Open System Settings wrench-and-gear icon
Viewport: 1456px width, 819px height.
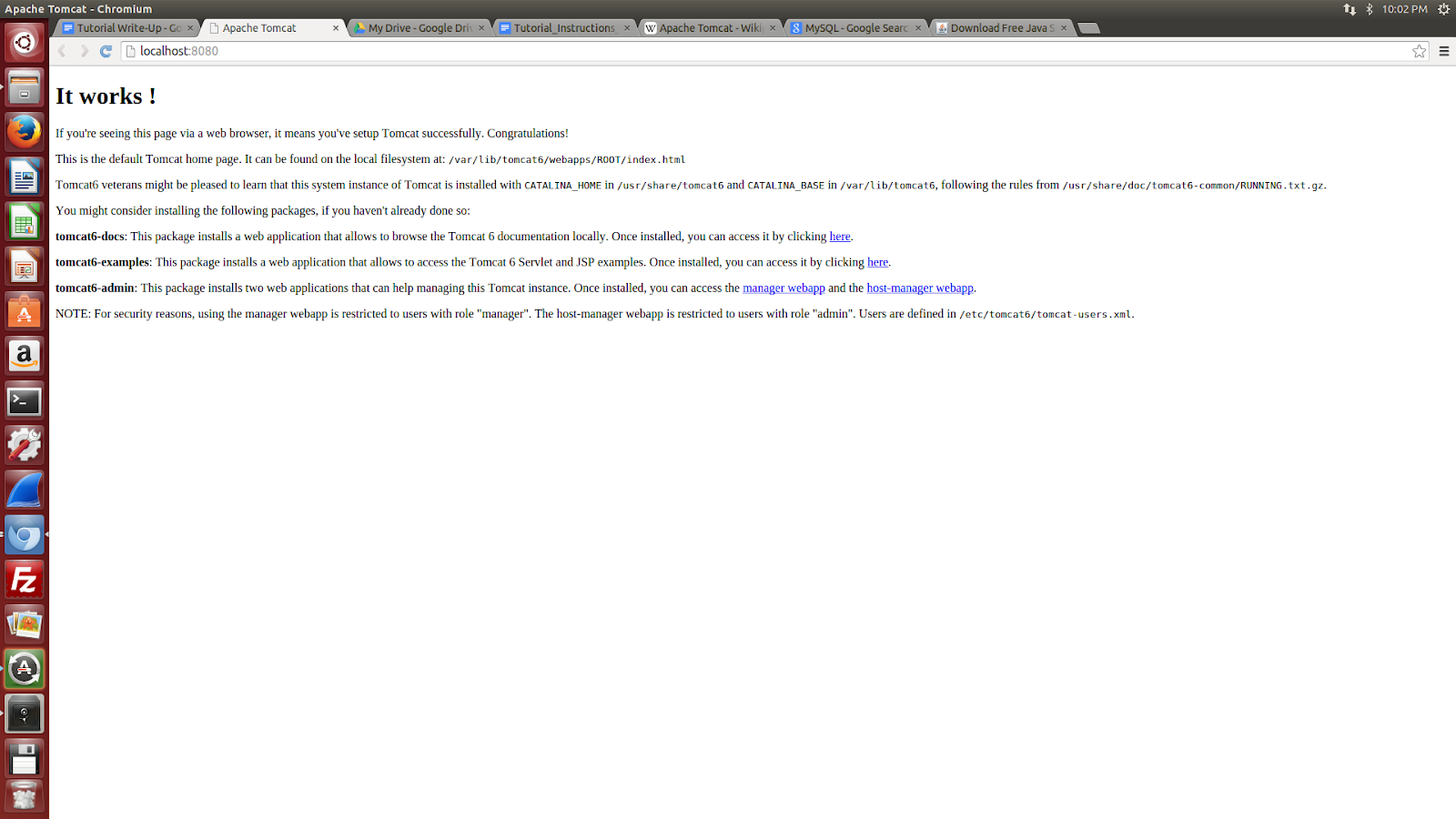25,445
